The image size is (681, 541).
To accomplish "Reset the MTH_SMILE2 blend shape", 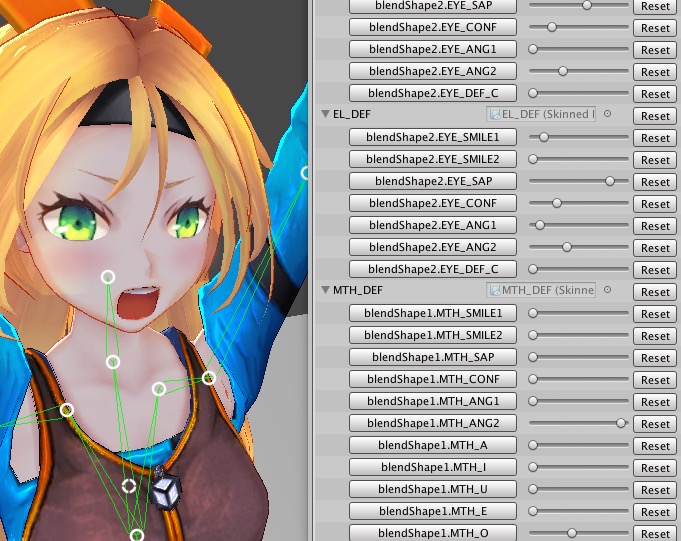I will point(655,336).
